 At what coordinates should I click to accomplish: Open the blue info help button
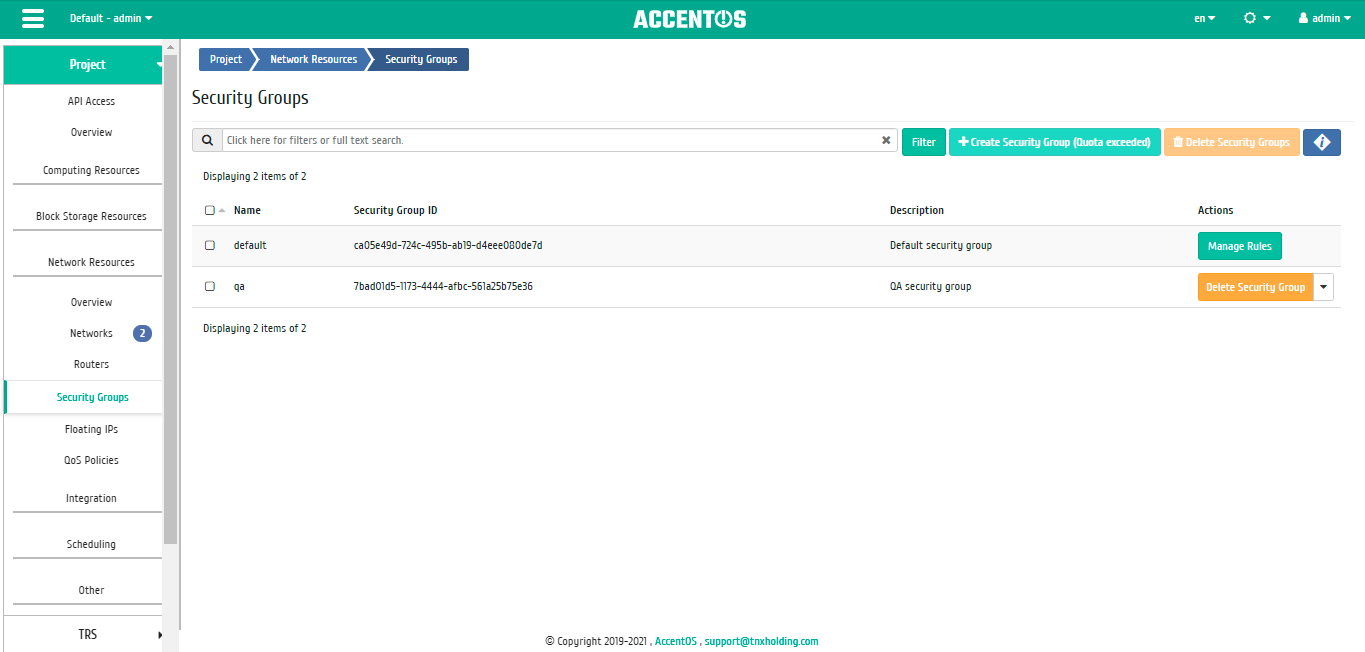click(x=1321, y=142)
